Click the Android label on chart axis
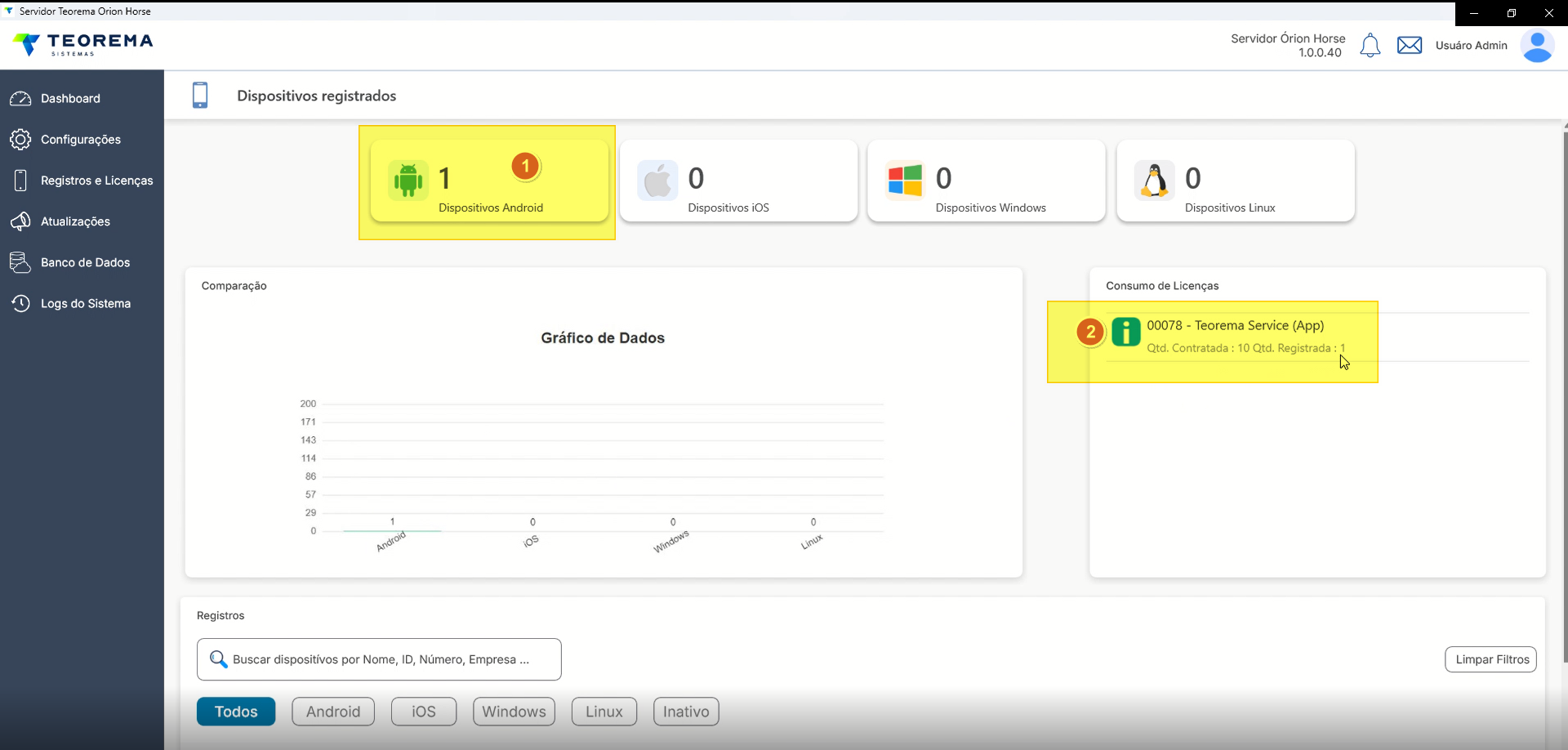This screenshot has height=750, width=1568. click(x=391, y=542)
